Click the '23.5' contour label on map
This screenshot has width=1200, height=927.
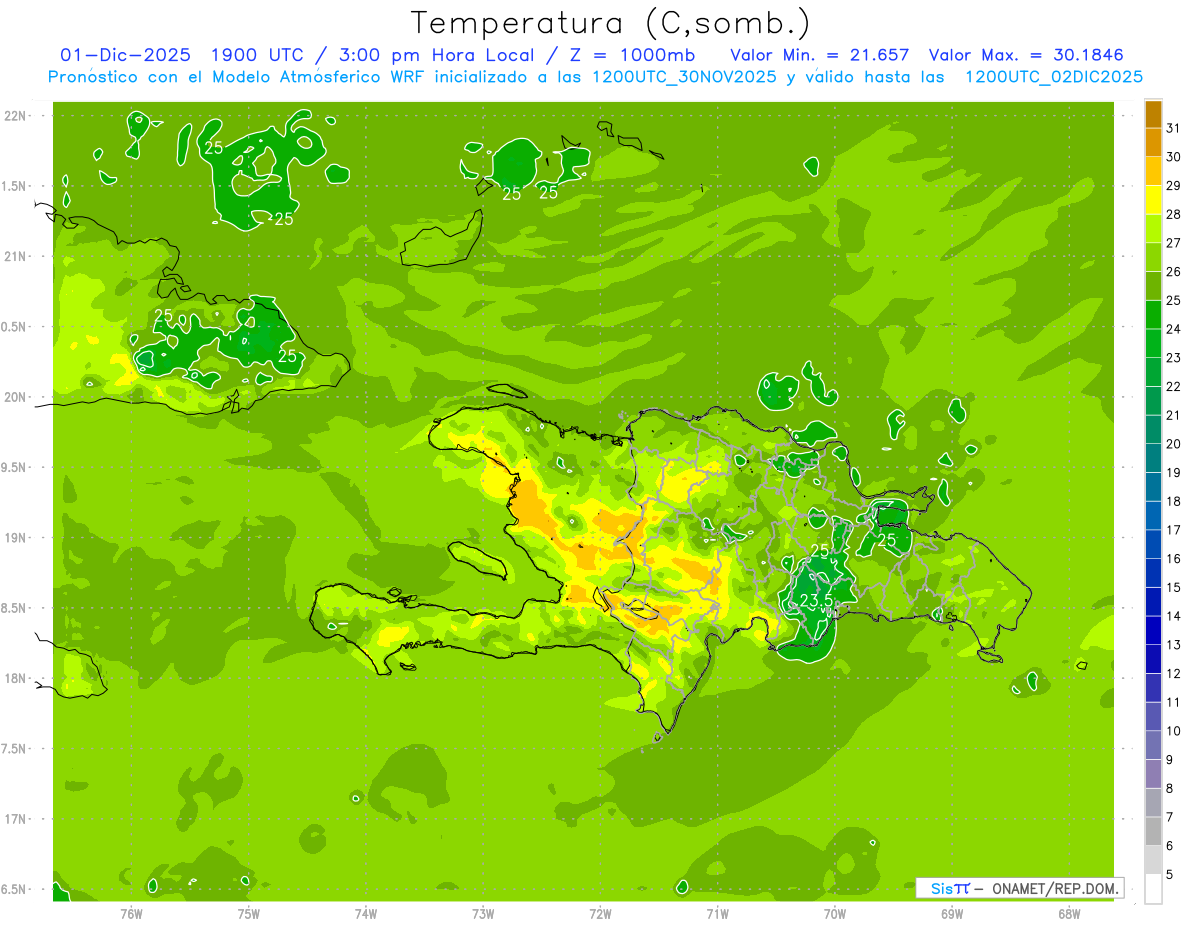[x=816, y=600]
